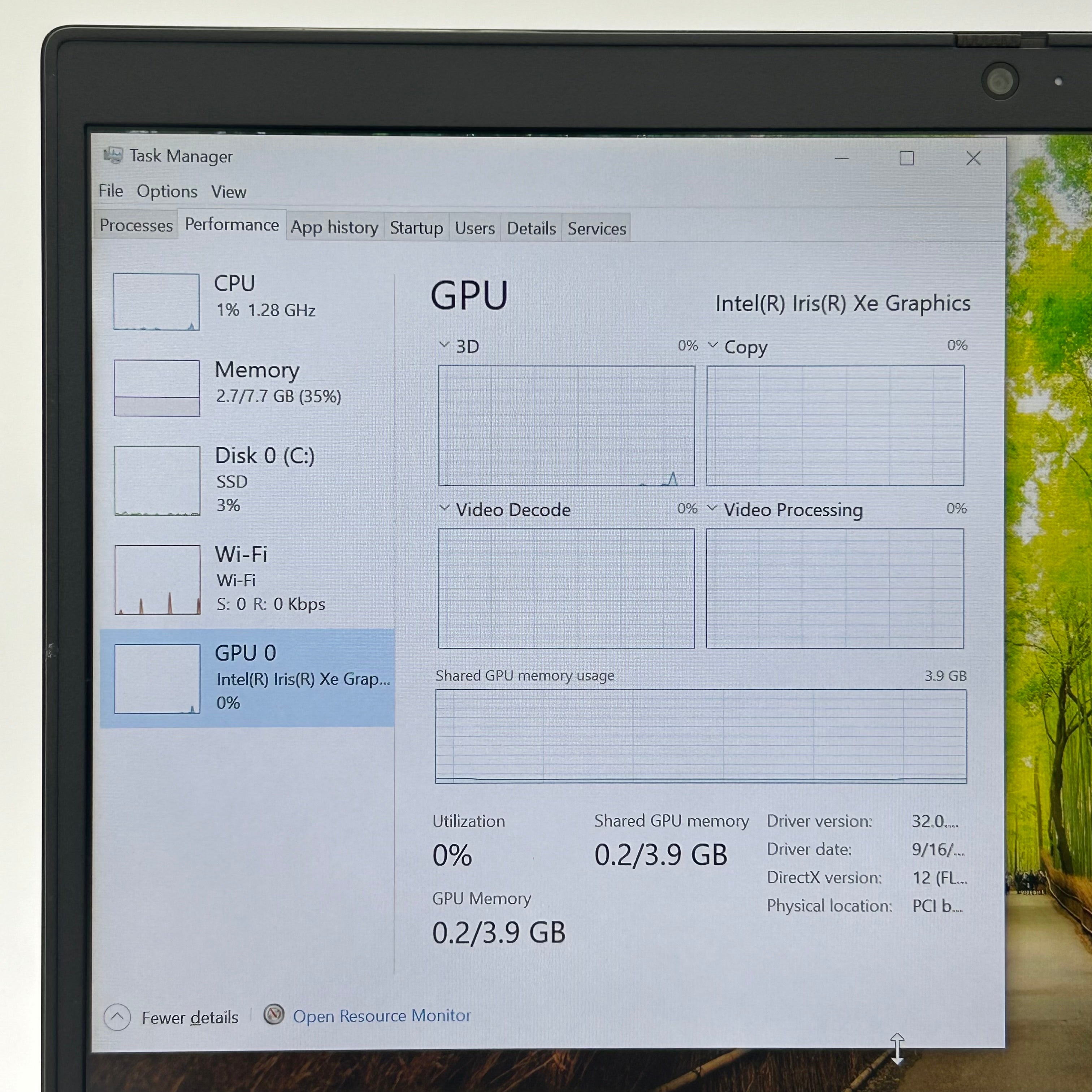
Task: Select the GPU 0 item
Action: (248, 678)
